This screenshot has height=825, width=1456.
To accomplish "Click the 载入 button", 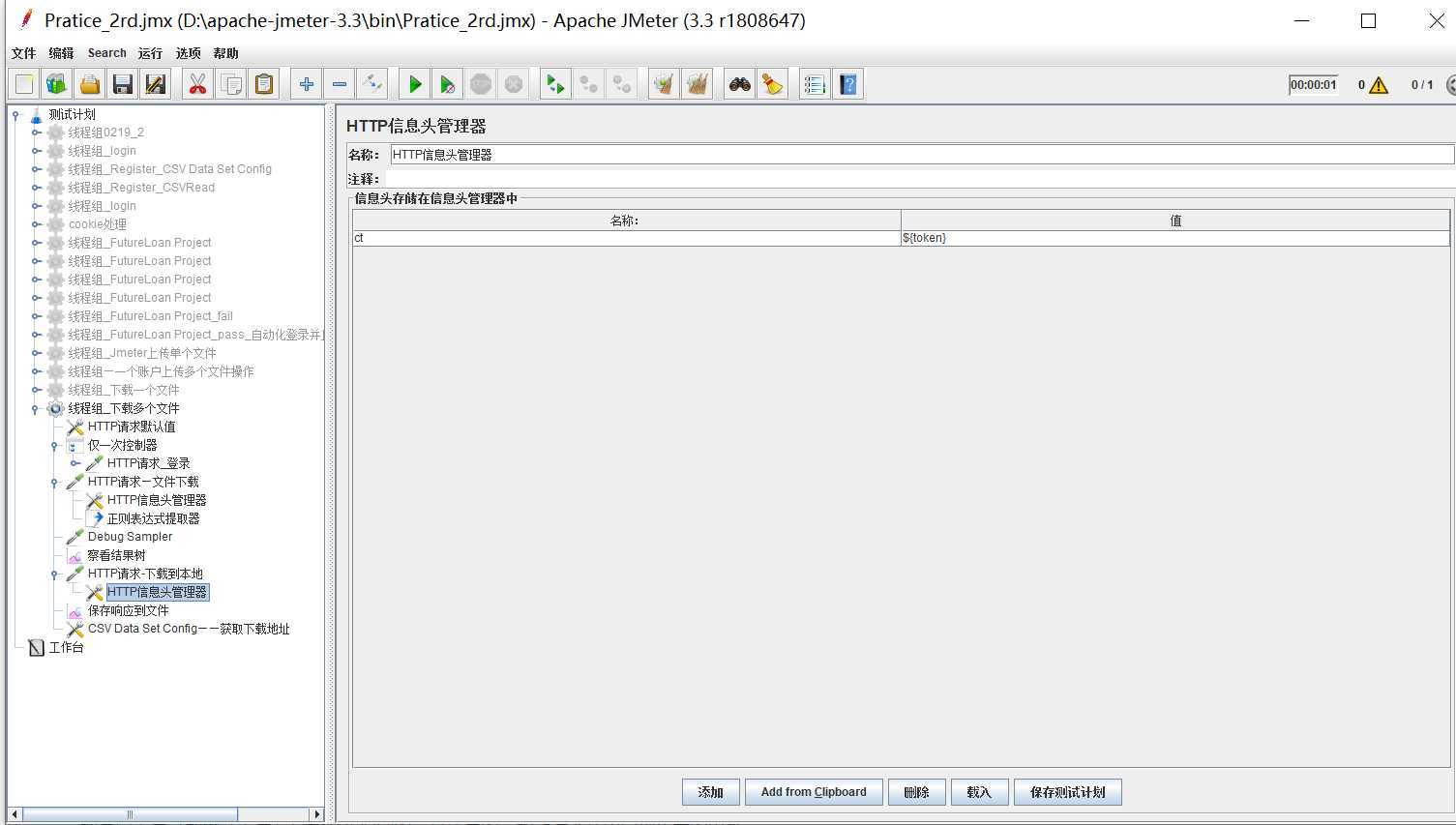I will tap(980, 792).
